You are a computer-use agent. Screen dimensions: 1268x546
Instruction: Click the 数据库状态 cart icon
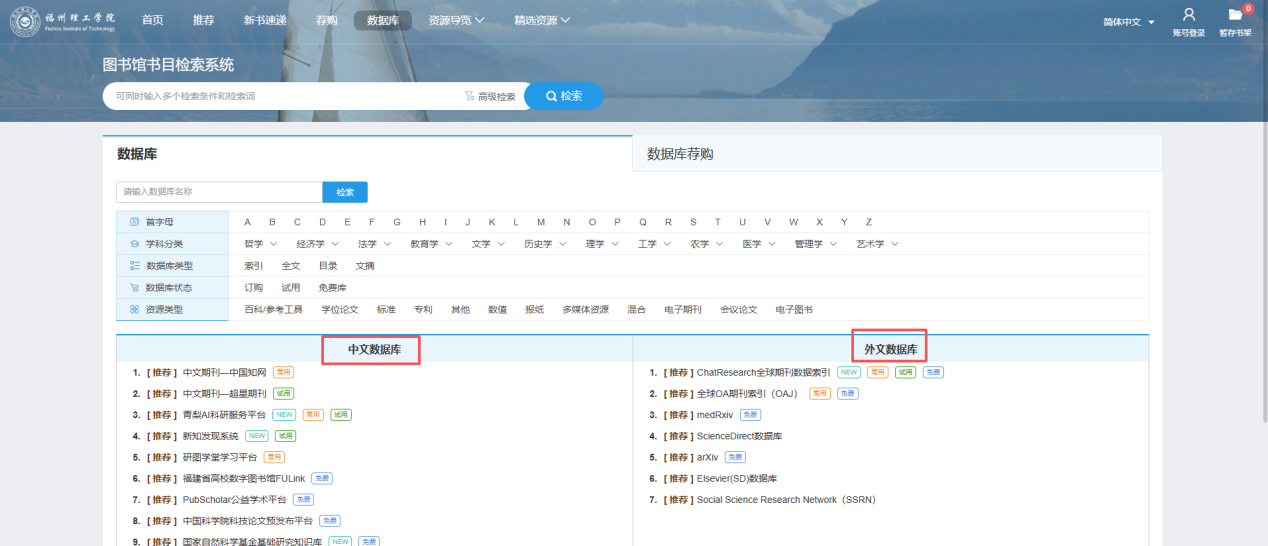pos(134,288)
